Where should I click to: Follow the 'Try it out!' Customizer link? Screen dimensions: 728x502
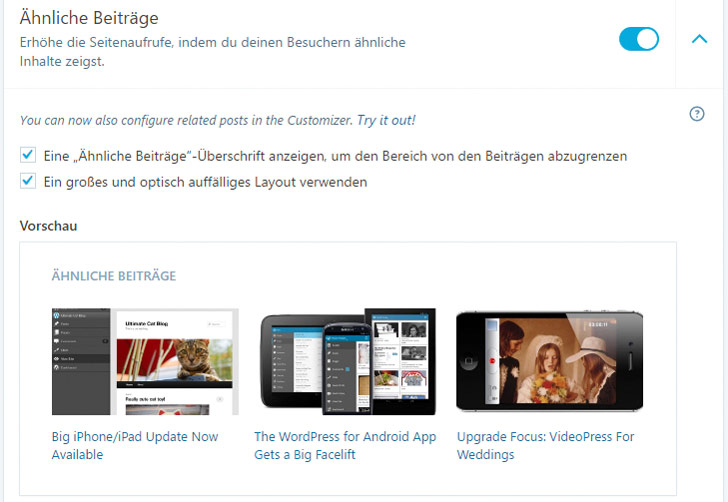[x=386, y=120]
